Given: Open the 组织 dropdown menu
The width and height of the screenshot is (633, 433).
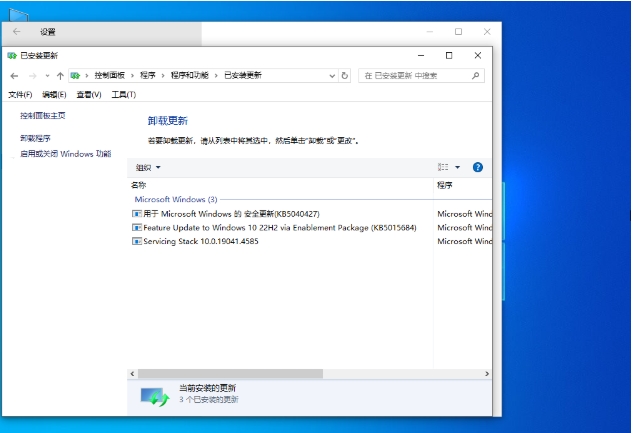Looking at the screenshot, I should (x=148, y=167).
